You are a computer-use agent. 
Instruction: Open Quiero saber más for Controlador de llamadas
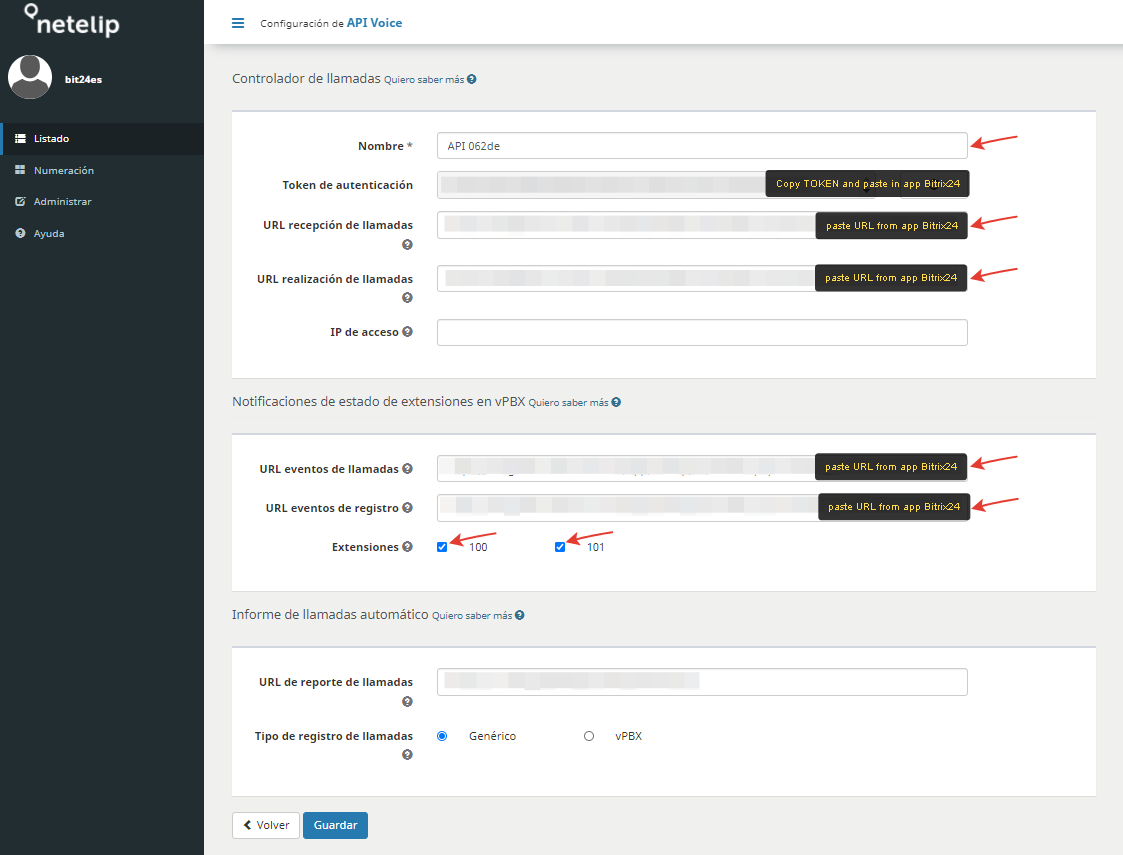[424, 79]
